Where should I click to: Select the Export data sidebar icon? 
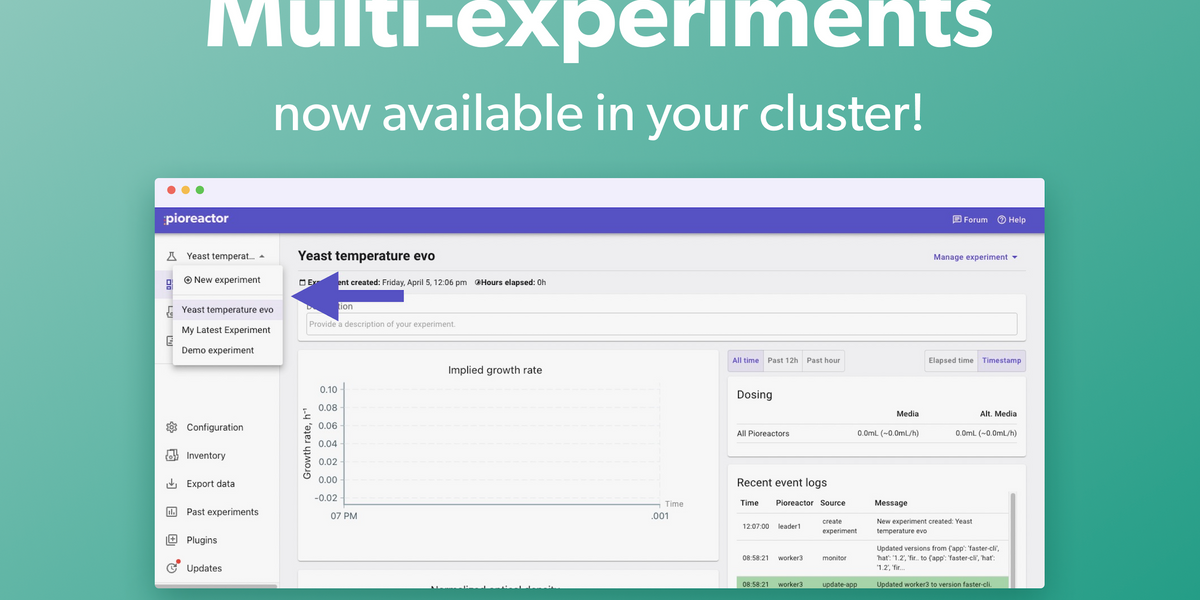[171, 483]
